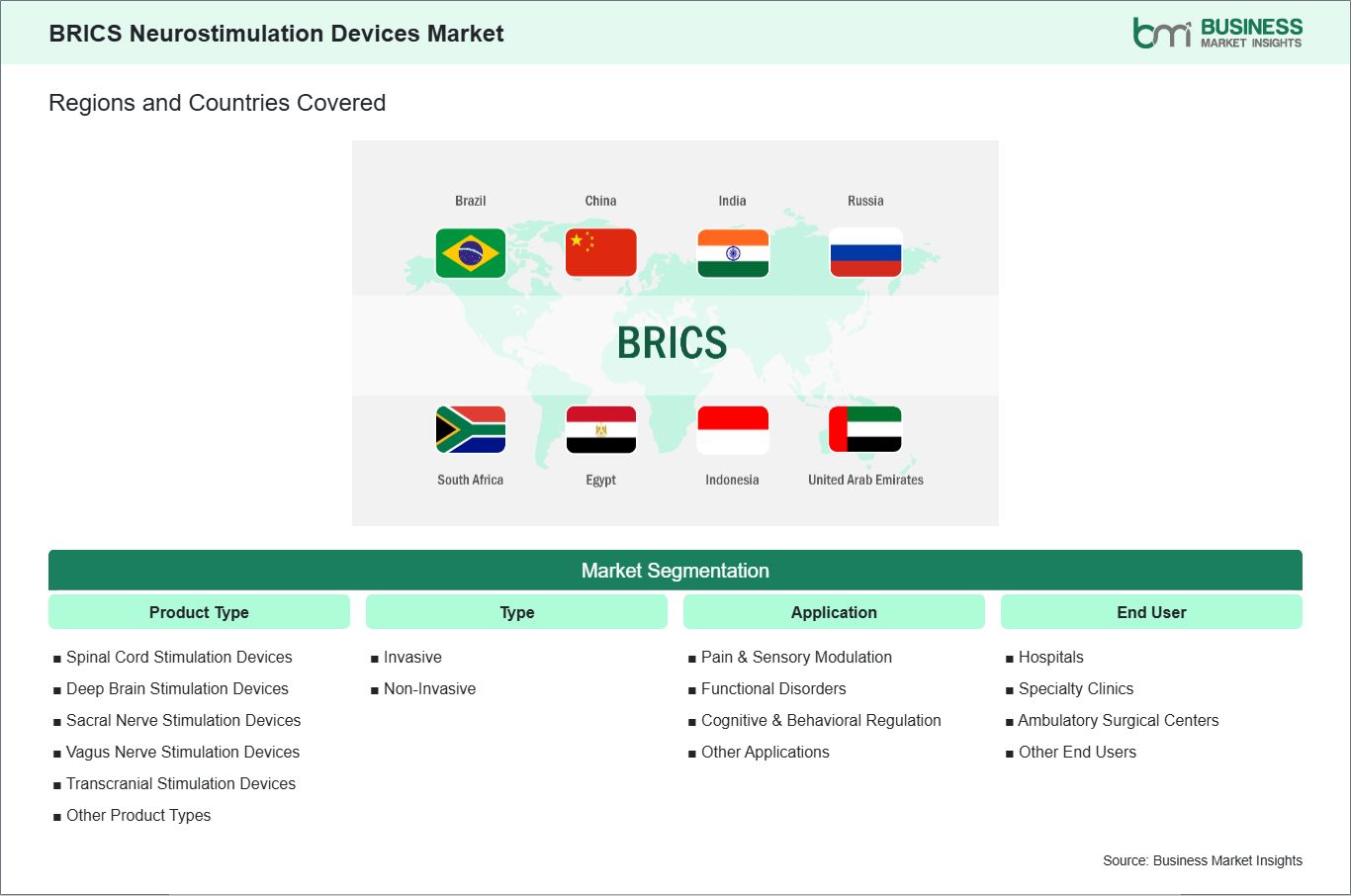This screenshot has height=896, width=1351.
Task: Click the 'South Africa' country label
Action: (471, 480)
